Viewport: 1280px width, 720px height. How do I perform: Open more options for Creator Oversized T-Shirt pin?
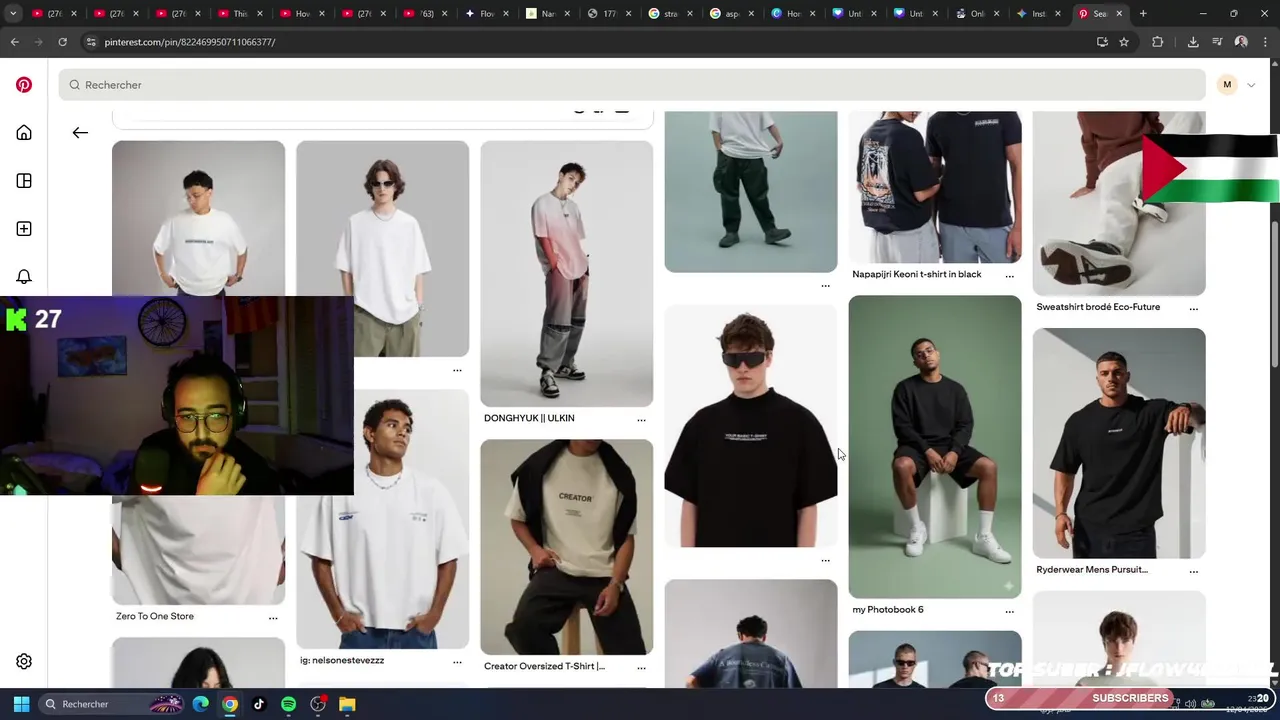pos(641,667)
